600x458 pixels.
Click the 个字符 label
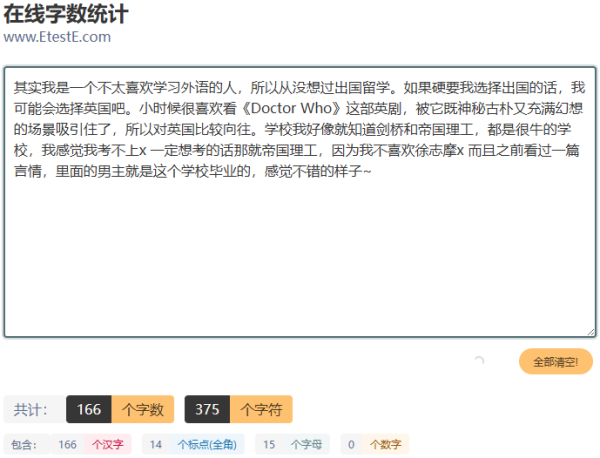tap(261, 409)
